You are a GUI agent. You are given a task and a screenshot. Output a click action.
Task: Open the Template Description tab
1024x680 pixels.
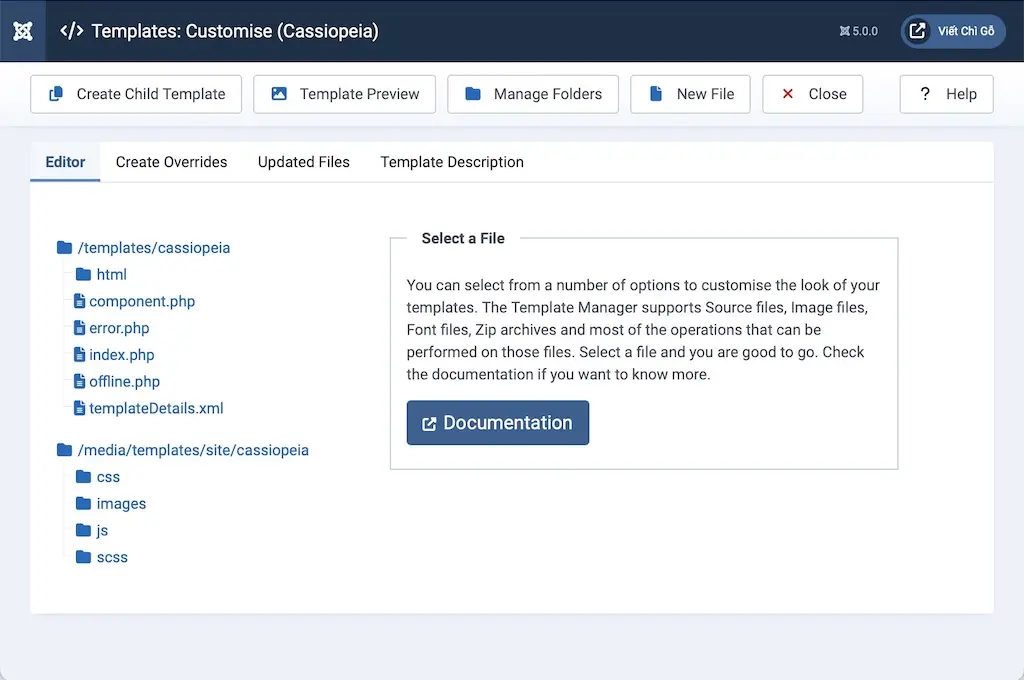pyautogui.click(x=451, y=162)
